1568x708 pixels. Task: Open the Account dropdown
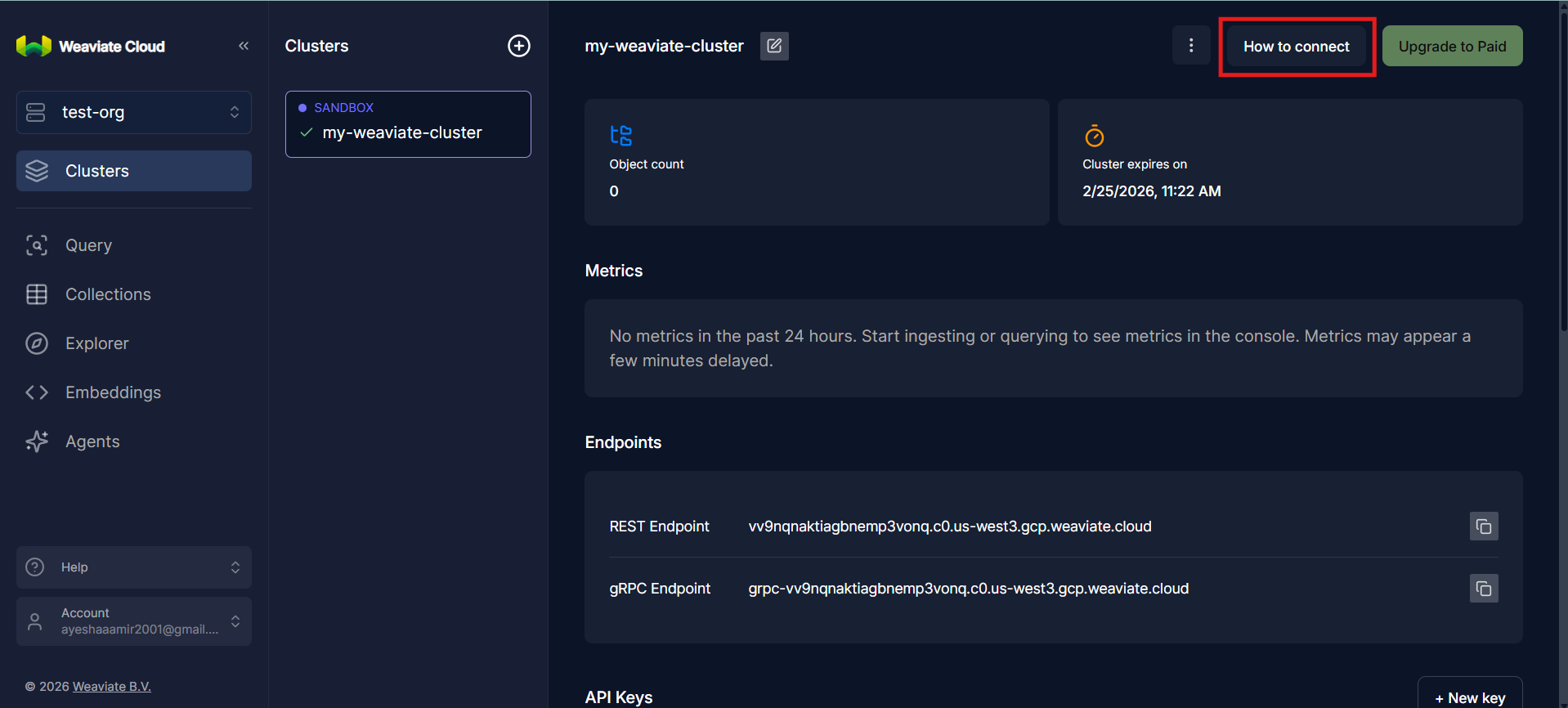click(134, 621)
